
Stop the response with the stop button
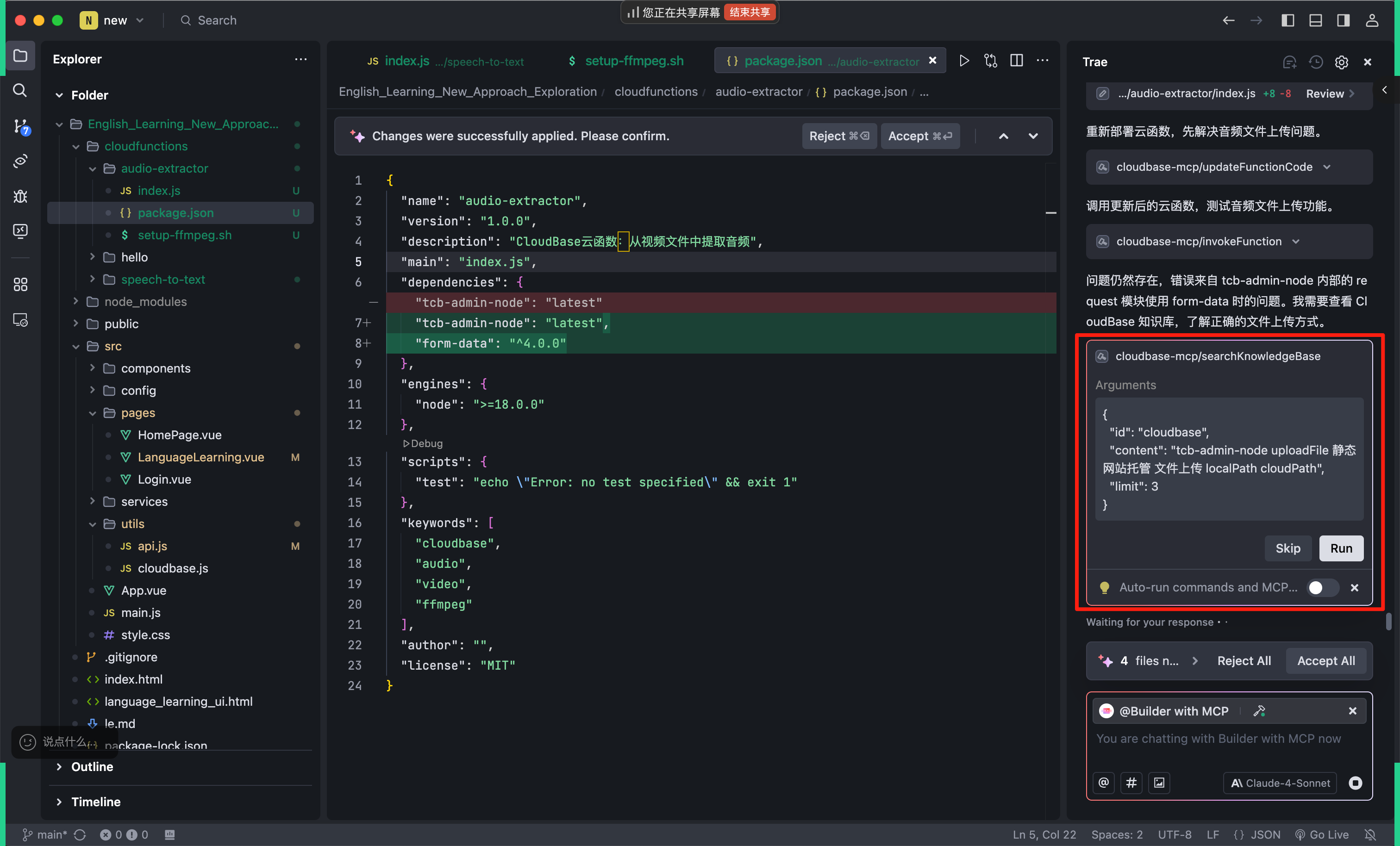point(1355,783)
